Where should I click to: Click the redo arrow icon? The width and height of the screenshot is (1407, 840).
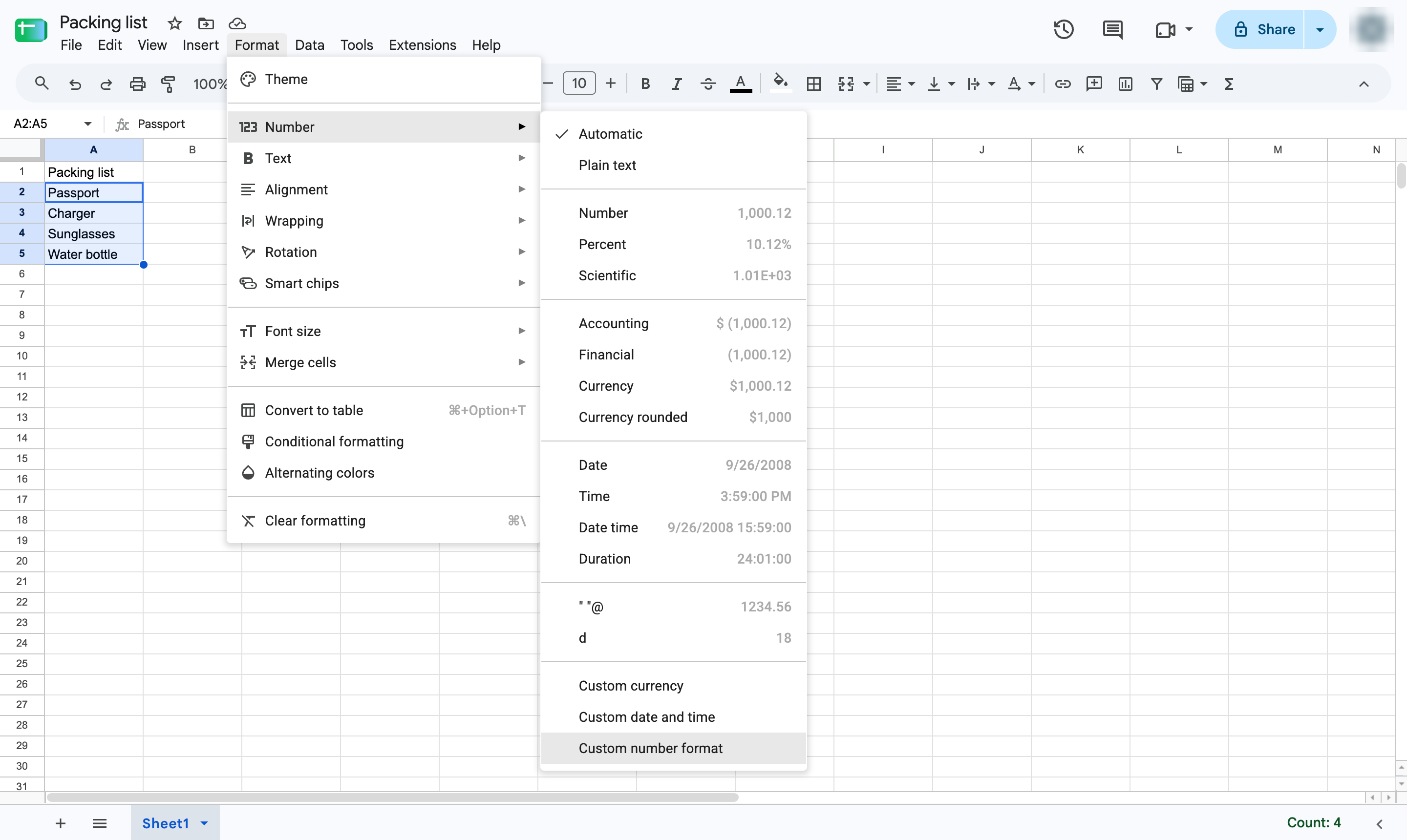106,84
